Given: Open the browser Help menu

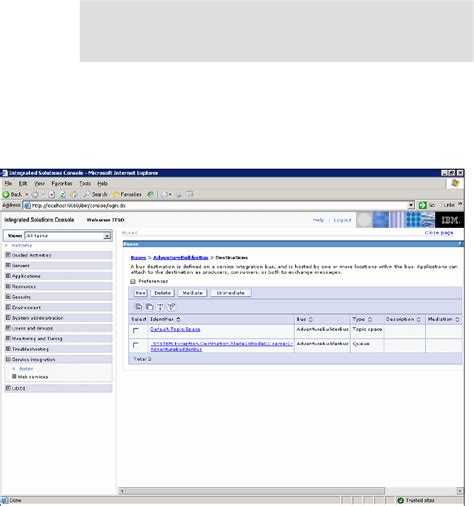Looking at the screenshot, I should click(102, 183).
